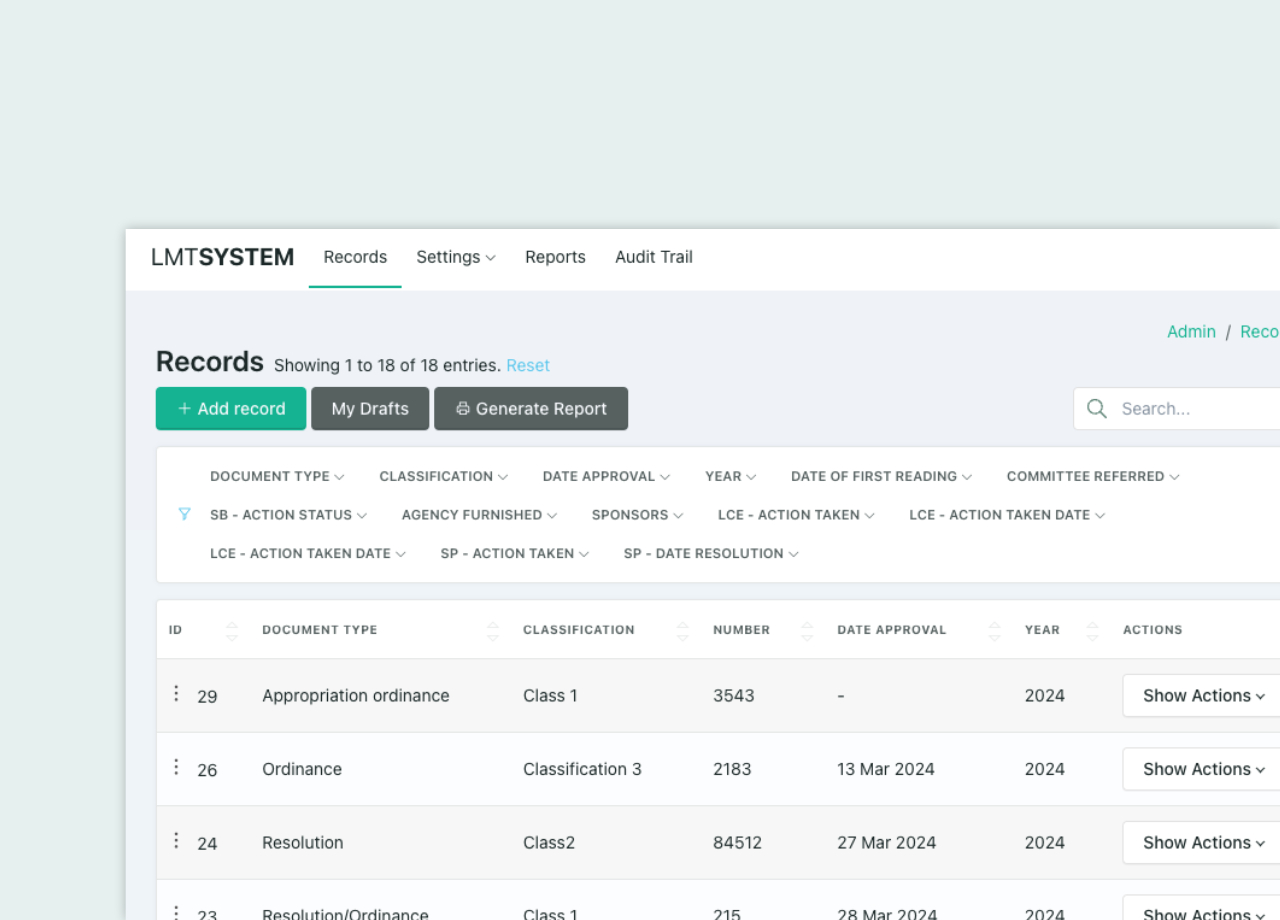Open row menu dots for record 29
This screenshot has width=1280, height=920.
(176, 693)
